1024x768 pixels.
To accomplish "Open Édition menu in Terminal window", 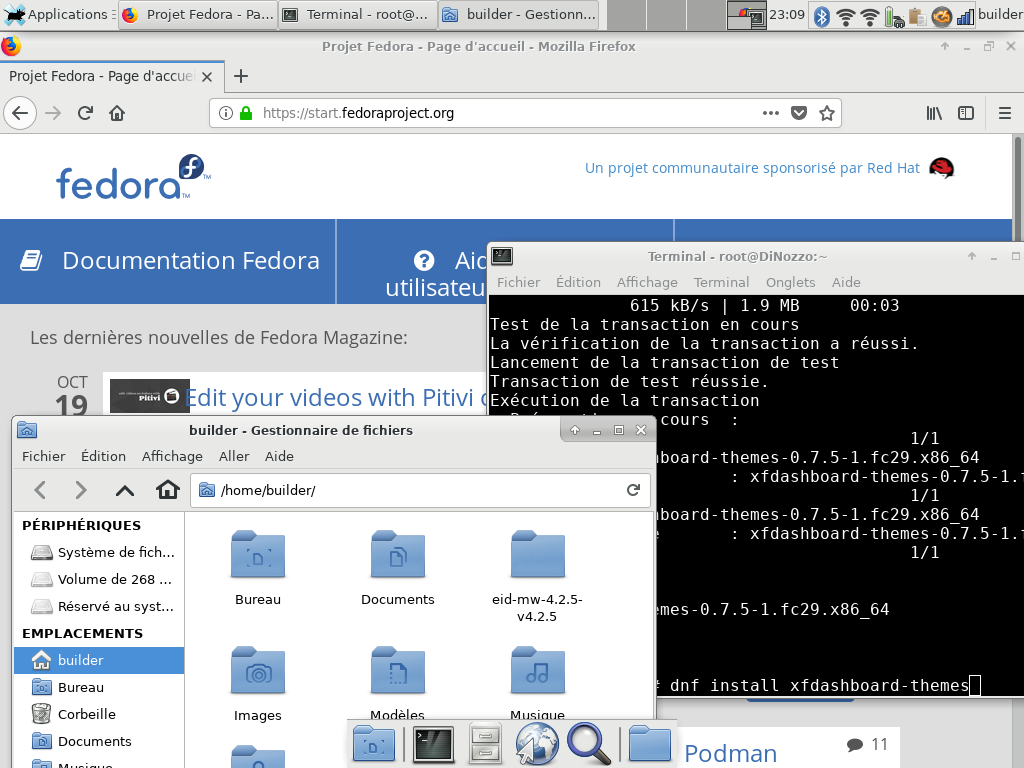I will point(578,282).
